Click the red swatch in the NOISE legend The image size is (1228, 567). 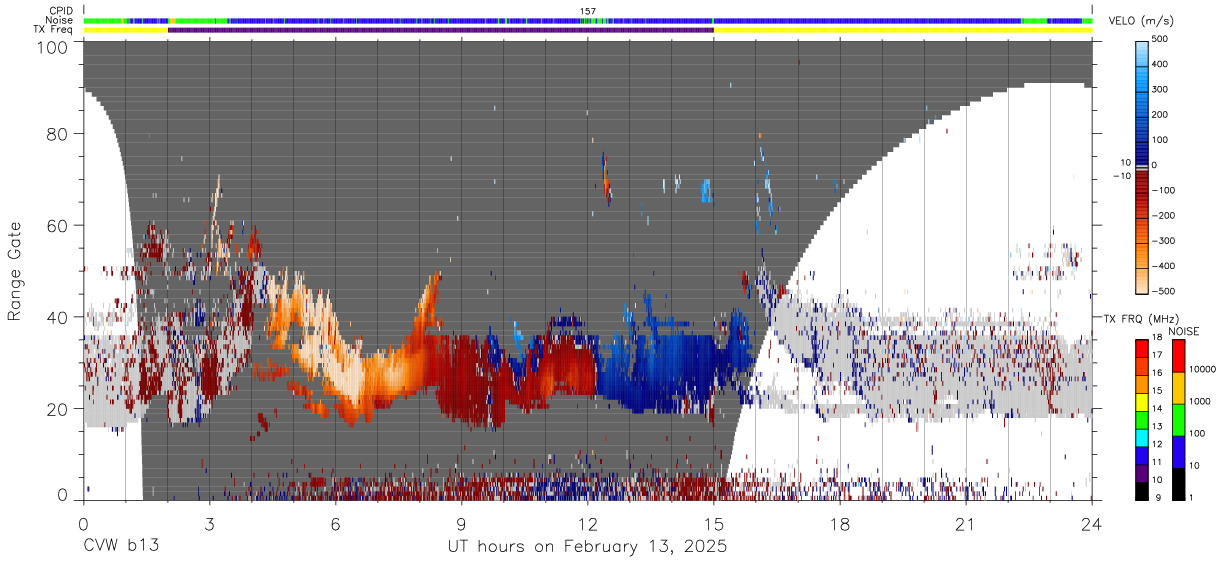pyautogui.click(x=1178, y=354)
